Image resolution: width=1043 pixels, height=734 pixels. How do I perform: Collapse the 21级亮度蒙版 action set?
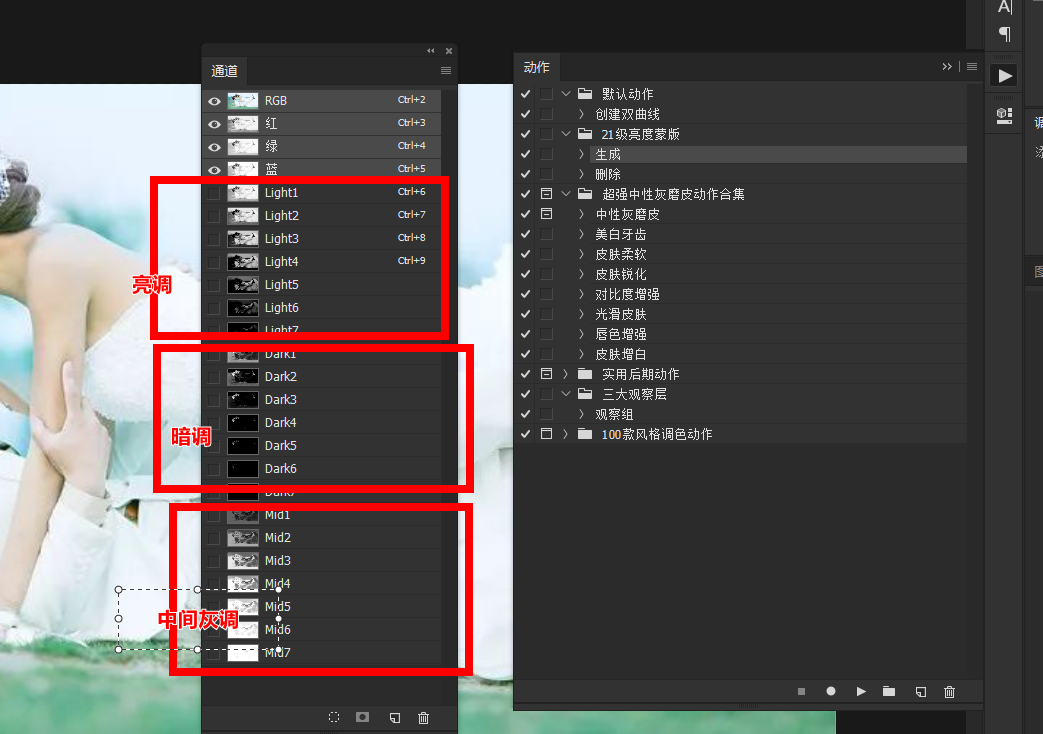pos(566,133)
